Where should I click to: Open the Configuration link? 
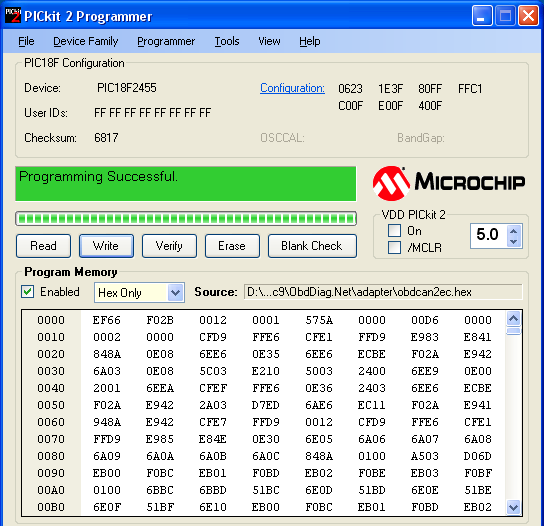click(x=292, y=88)
